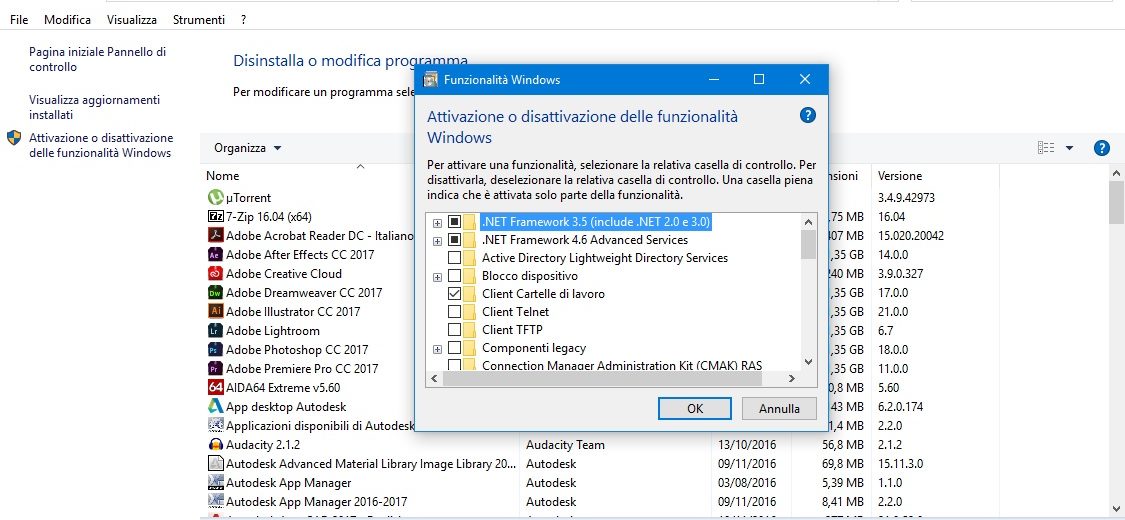Open the File menu

pos(19,20)
